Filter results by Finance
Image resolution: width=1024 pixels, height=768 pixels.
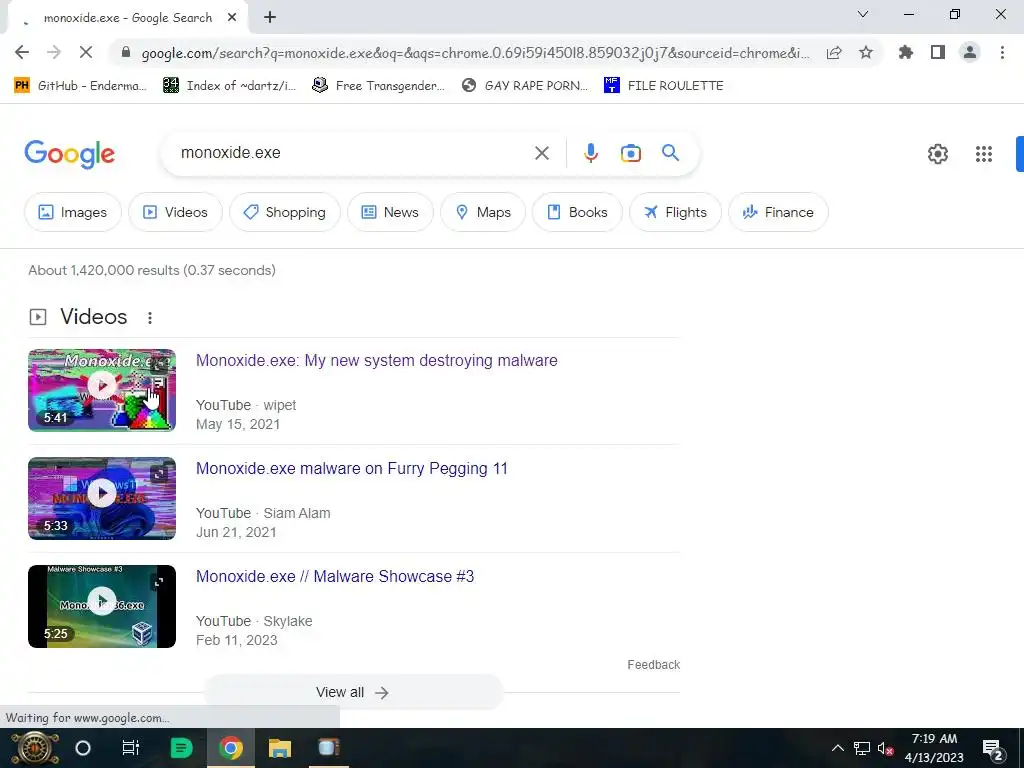(778, 212)
